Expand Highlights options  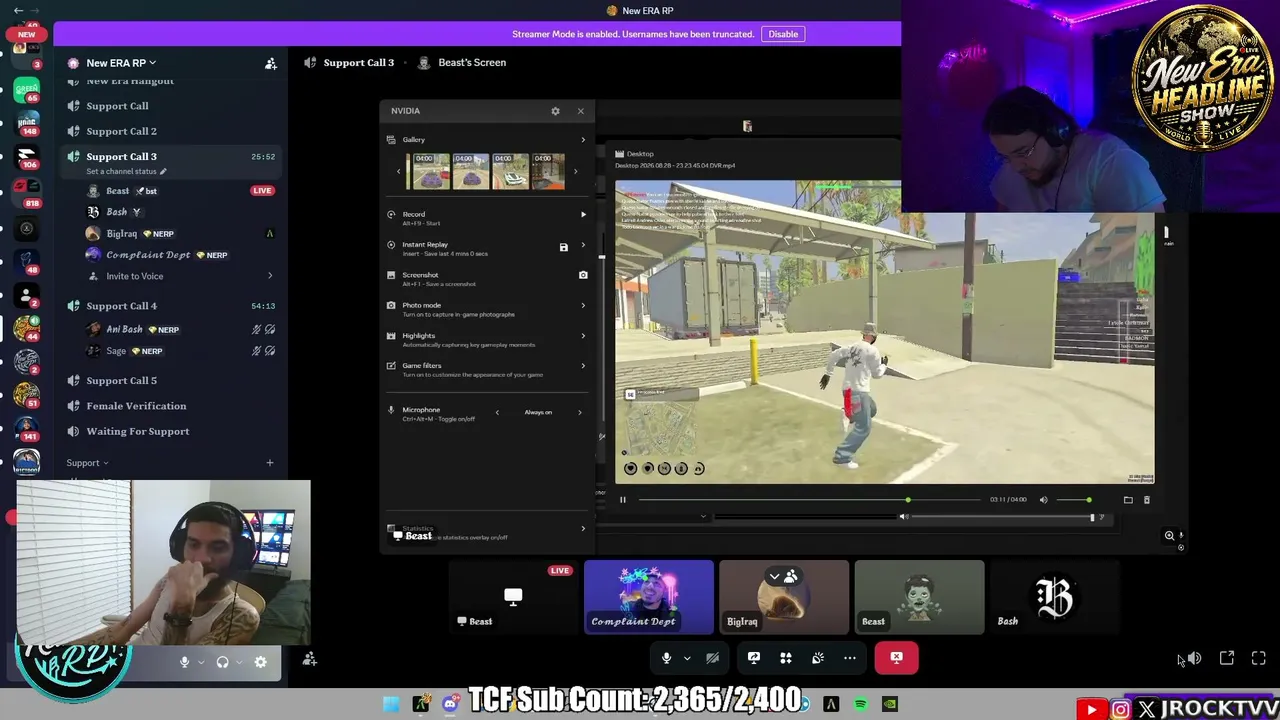tap(583, 336)
